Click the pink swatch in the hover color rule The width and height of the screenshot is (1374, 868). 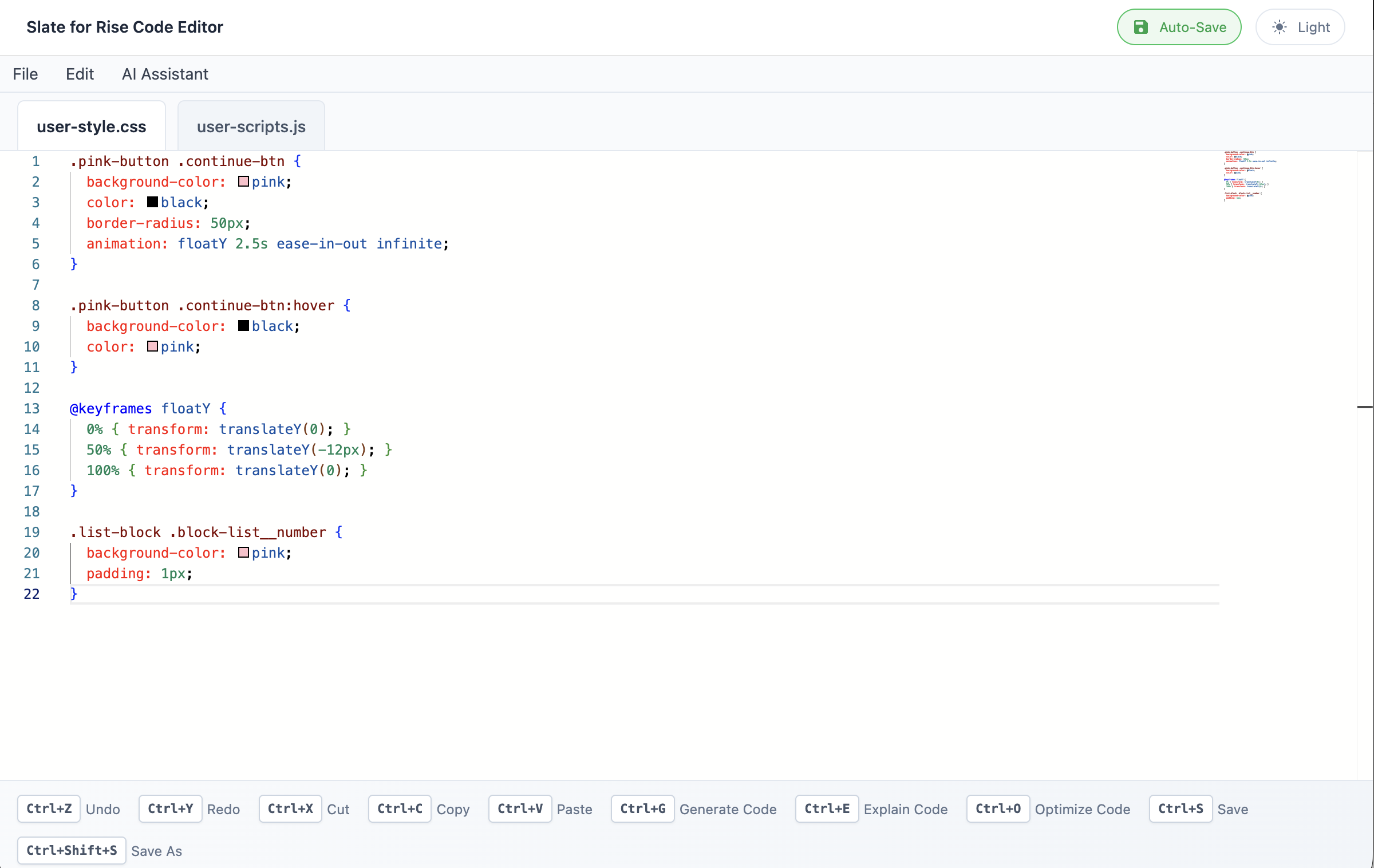coord(152,346)
